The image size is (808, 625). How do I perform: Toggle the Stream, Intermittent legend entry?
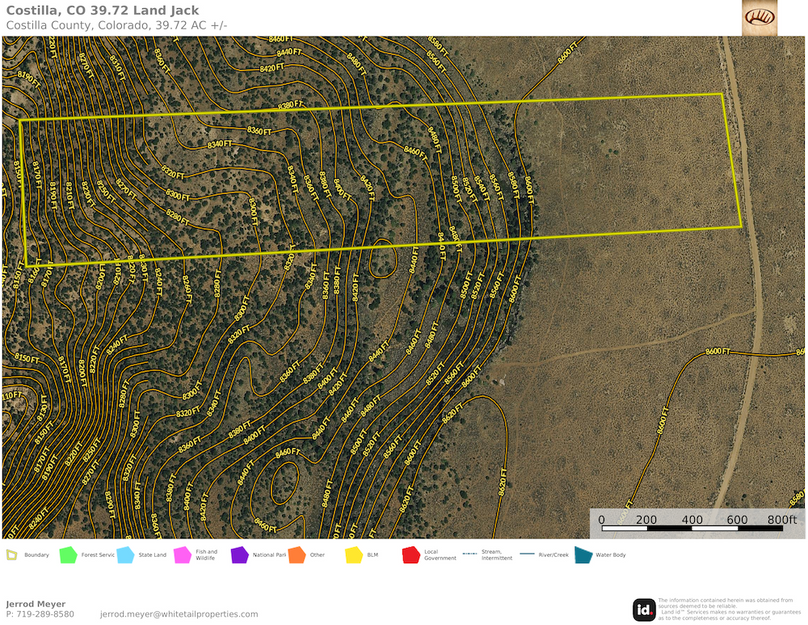coord(469,554)
